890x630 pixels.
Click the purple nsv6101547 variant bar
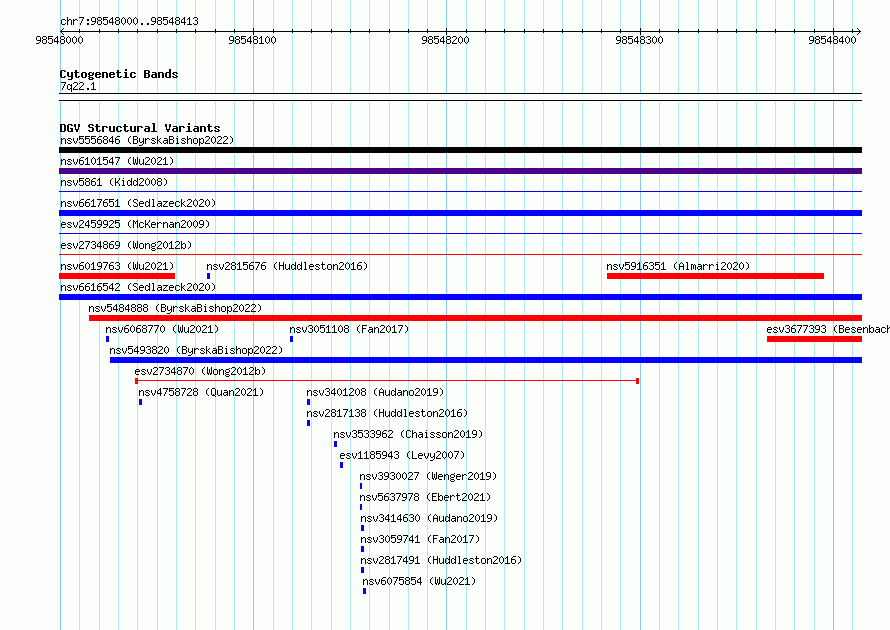pos(460,171)
